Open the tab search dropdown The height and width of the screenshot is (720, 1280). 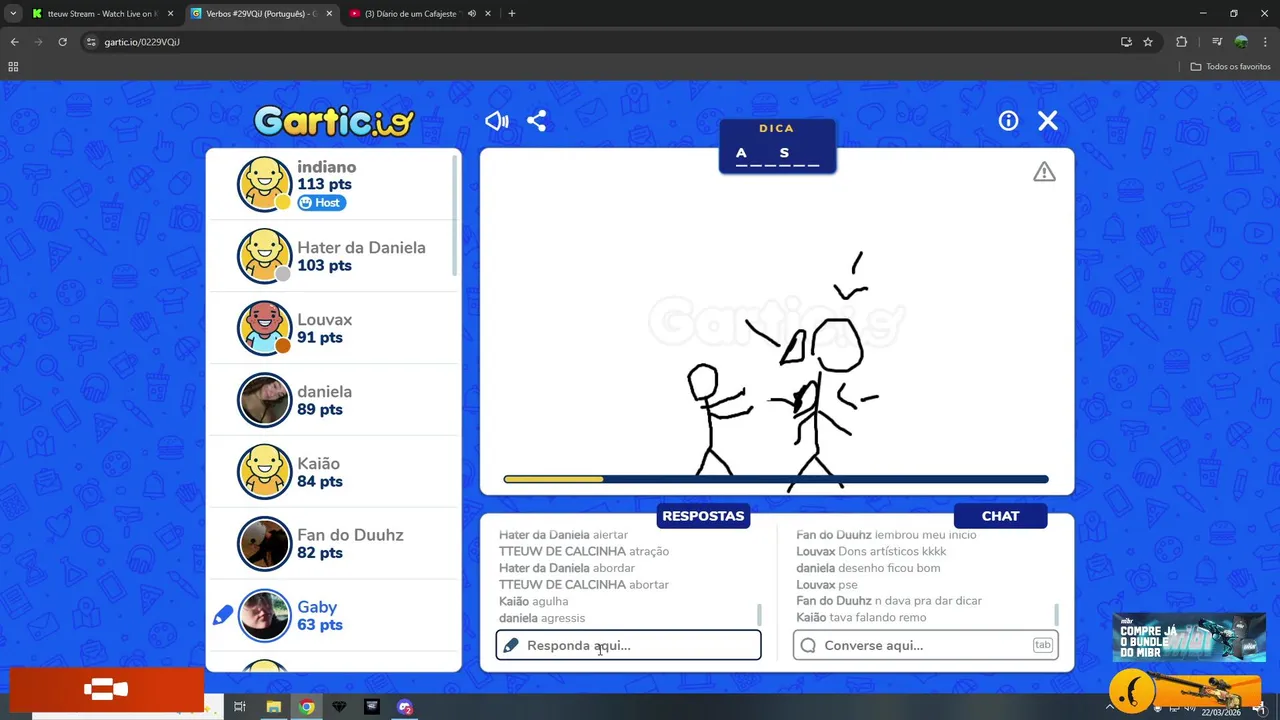(x=13, y=14)
